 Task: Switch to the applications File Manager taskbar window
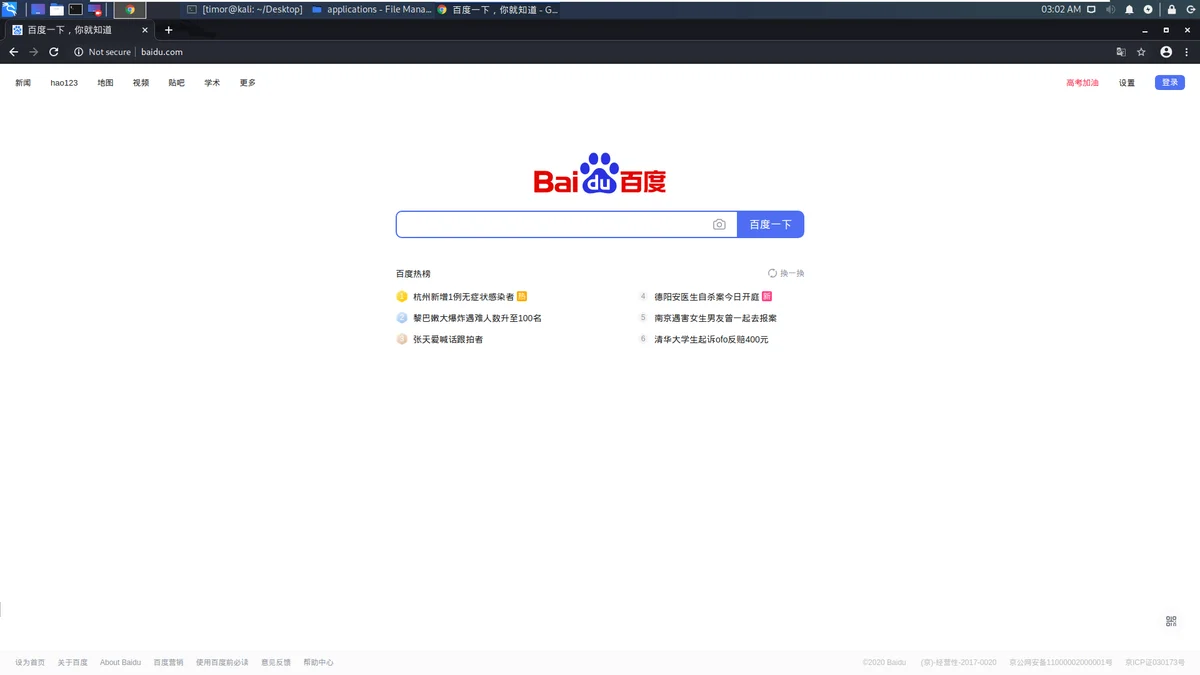coord(371,9)
